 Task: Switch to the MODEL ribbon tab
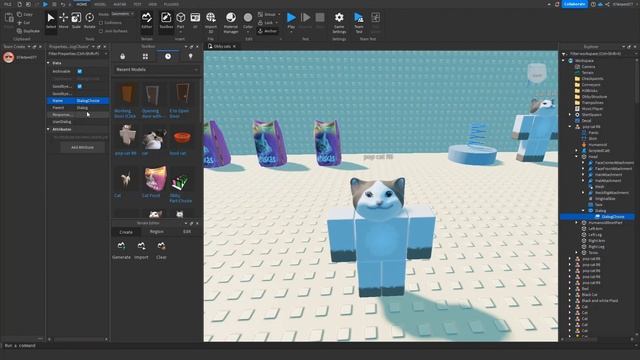tap(100, 4)
